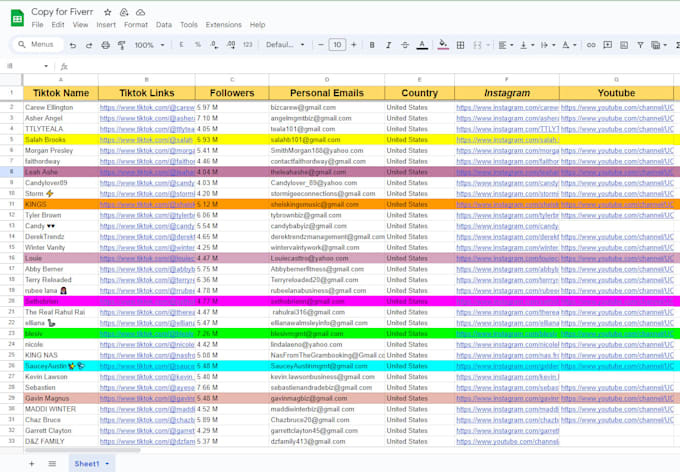The image size is (680, 472).
Task: Select the Sheet1 tab
Action: [x=92, y=464]
